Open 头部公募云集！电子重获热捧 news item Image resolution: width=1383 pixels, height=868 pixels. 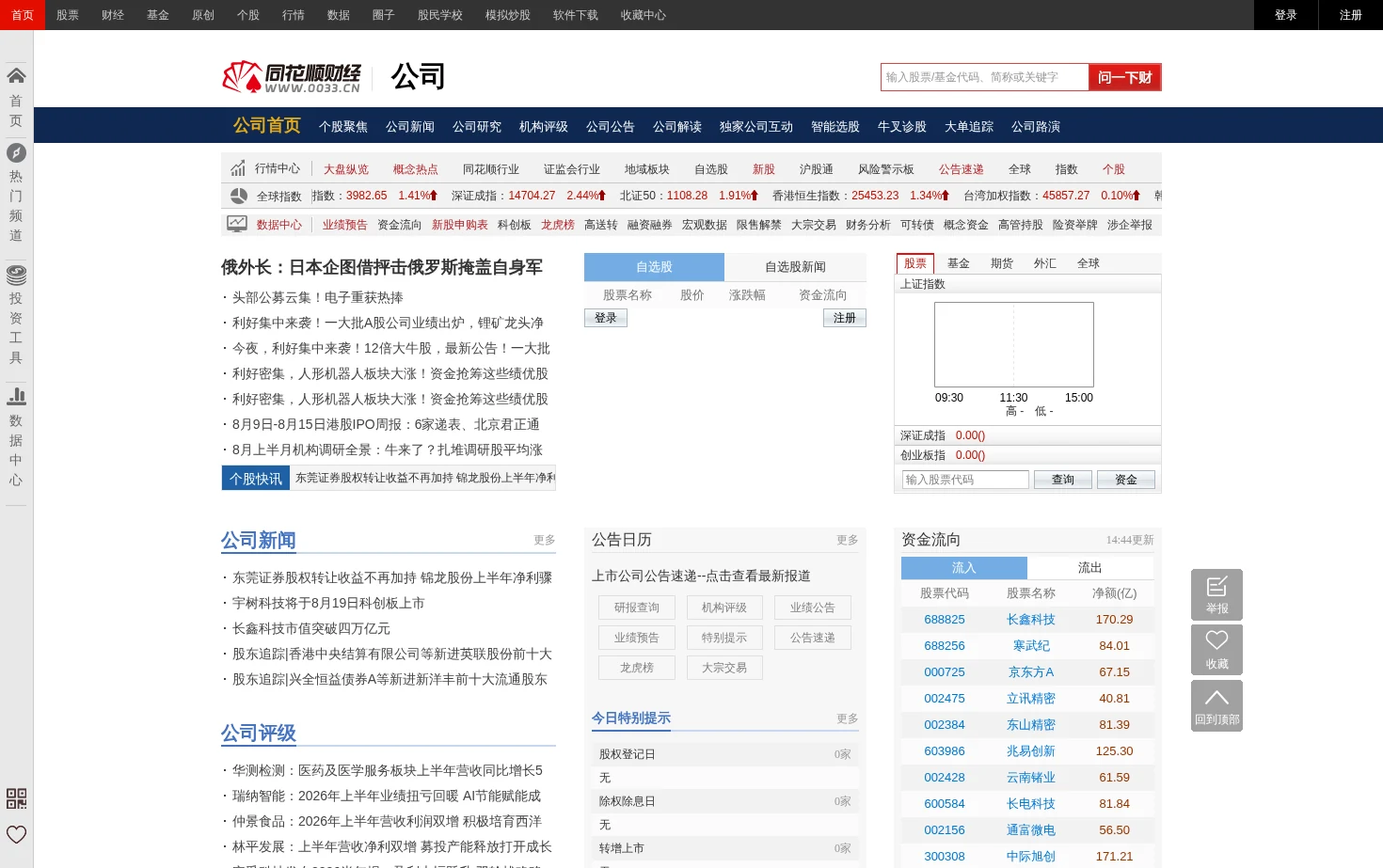pyautogui.click(x=318, y=297)
